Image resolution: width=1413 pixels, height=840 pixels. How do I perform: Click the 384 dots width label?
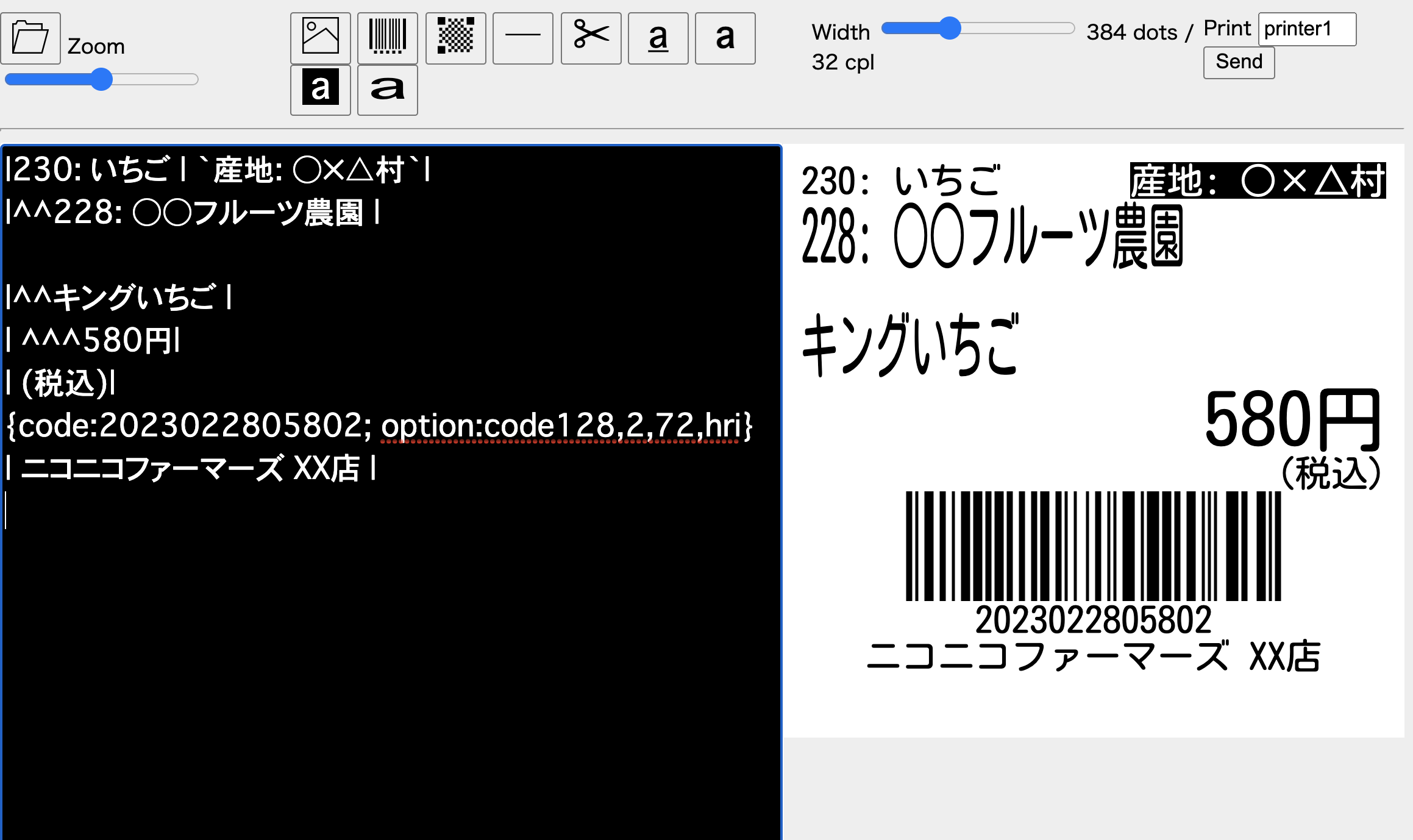(1131, 32)
